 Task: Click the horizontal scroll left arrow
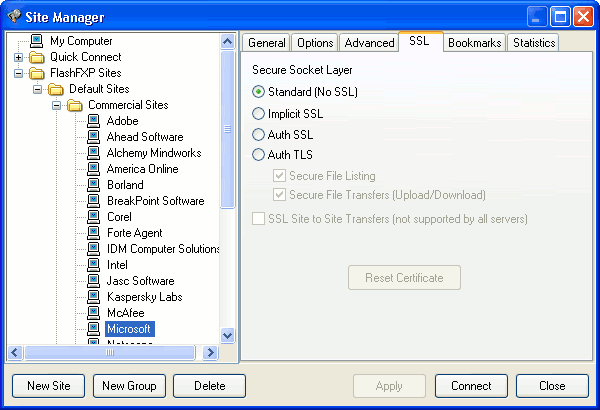coord(15,352)
